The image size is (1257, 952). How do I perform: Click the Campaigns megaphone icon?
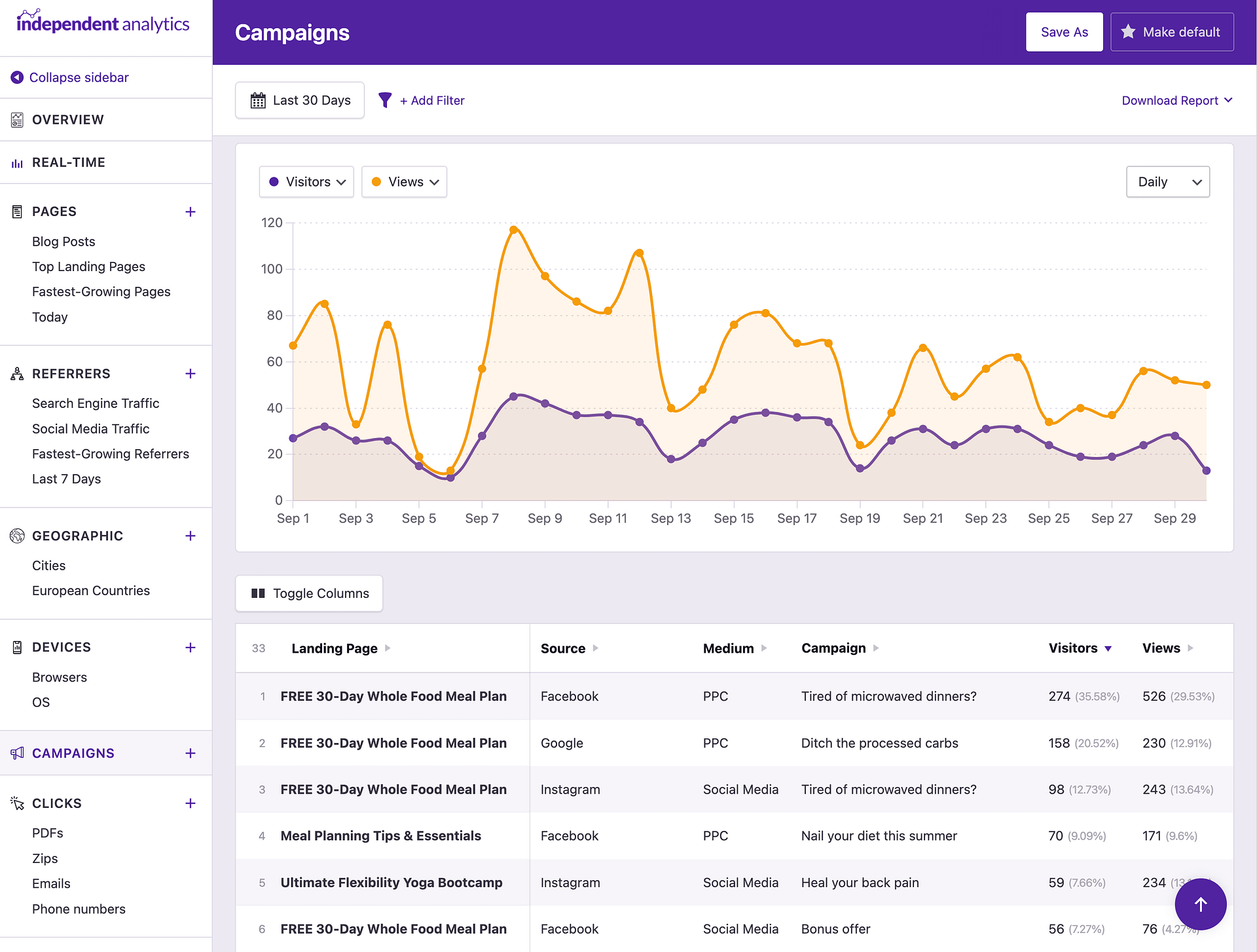click(x=16, y=753)
